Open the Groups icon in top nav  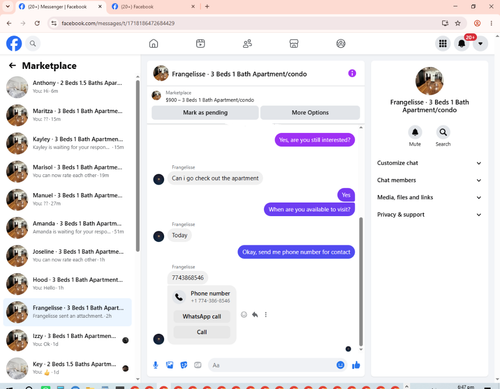pyautogui.click(x=341, y=43)
